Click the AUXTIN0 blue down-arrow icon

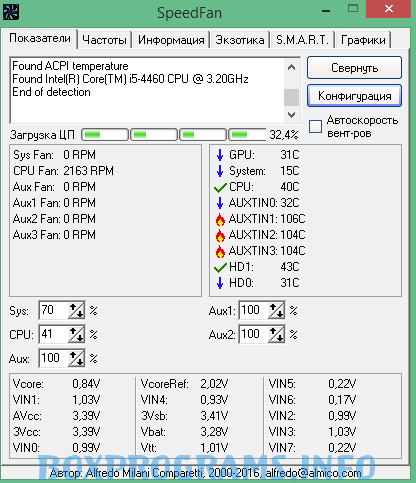coord(220,203)
